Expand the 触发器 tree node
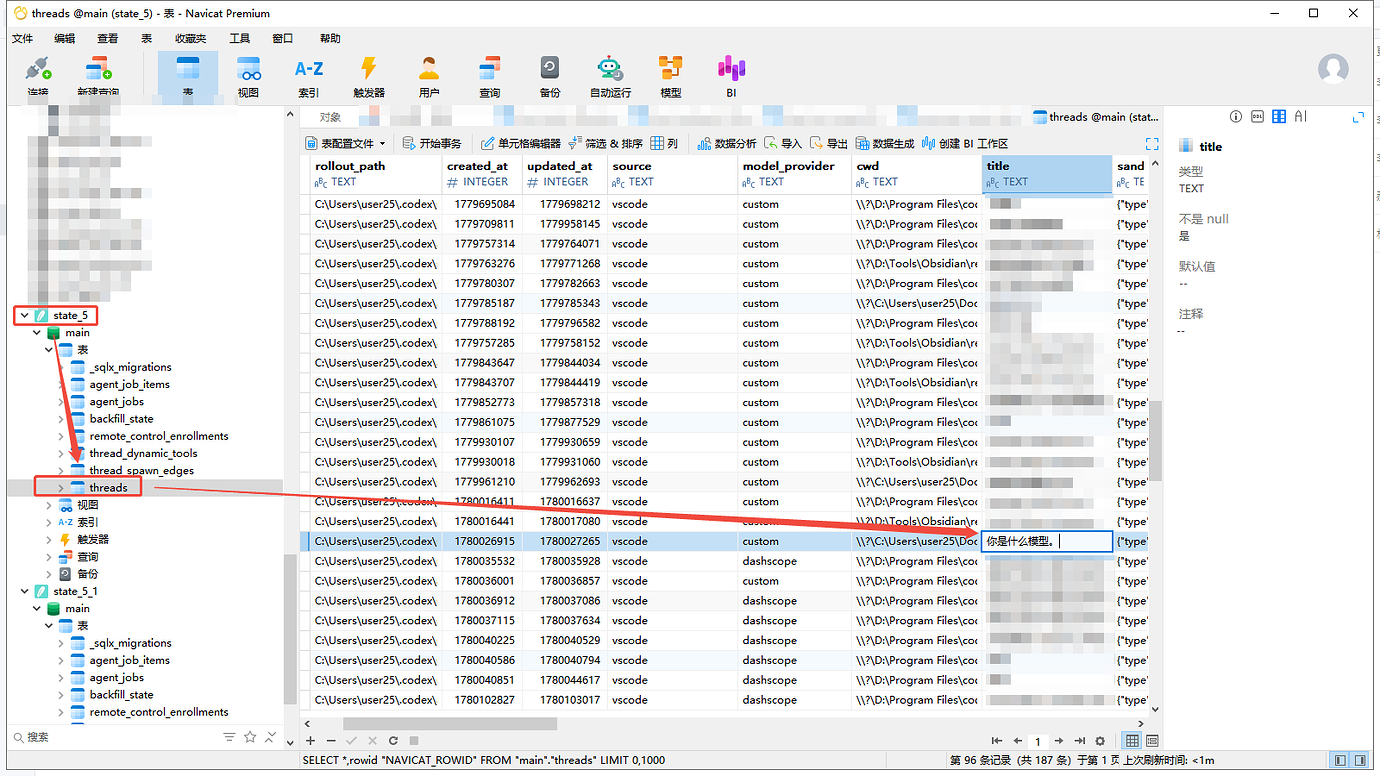The image size is (1380, 776). 49,540
